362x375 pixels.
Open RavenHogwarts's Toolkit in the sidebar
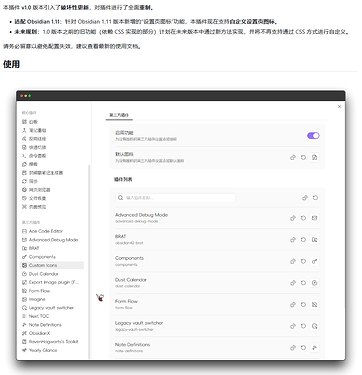pos(50,342)
